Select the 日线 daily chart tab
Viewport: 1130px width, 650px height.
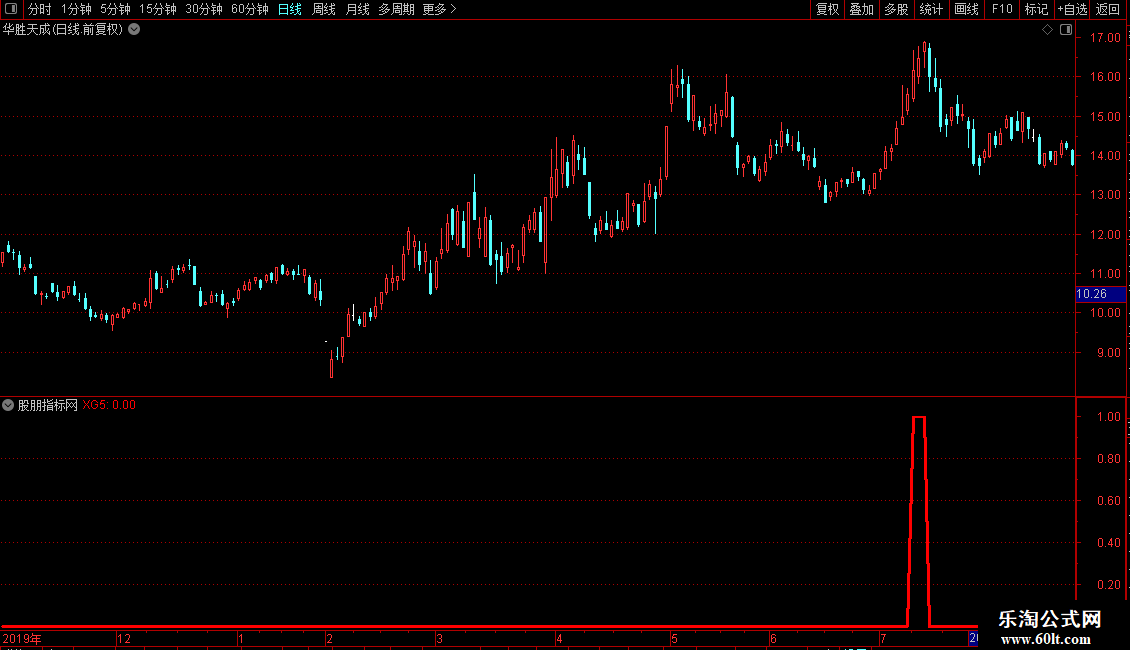[x=290, y=9]
